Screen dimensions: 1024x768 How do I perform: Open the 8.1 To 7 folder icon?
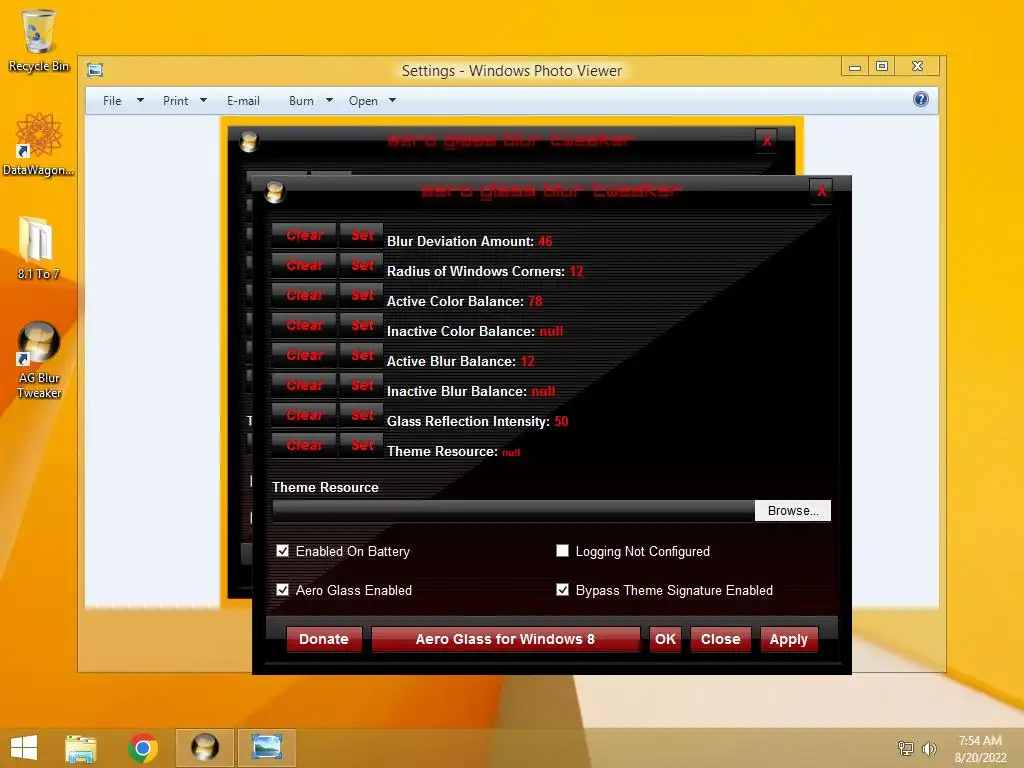coord(38,248)
